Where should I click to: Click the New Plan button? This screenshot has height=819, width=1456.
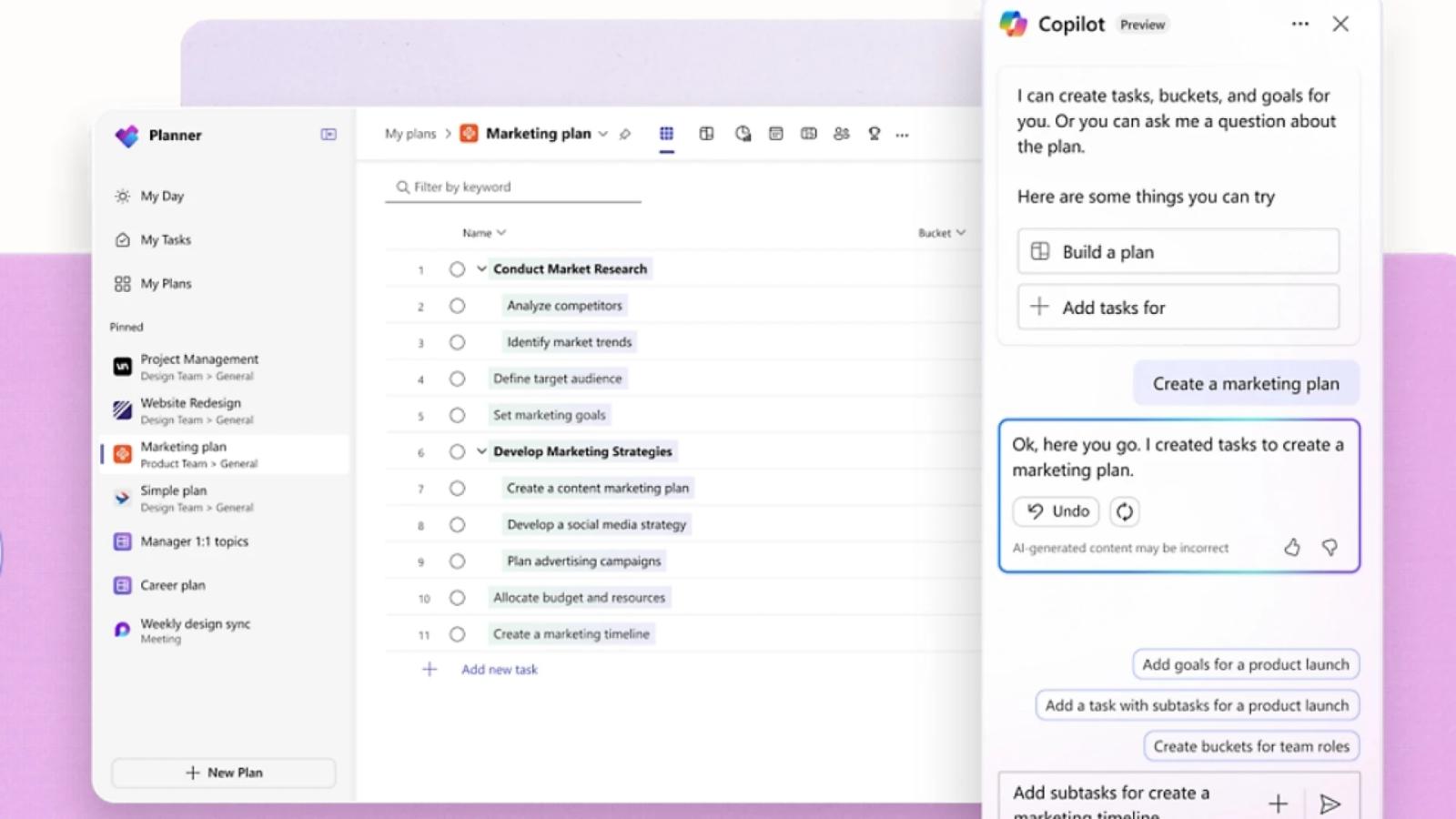(224, 773)
